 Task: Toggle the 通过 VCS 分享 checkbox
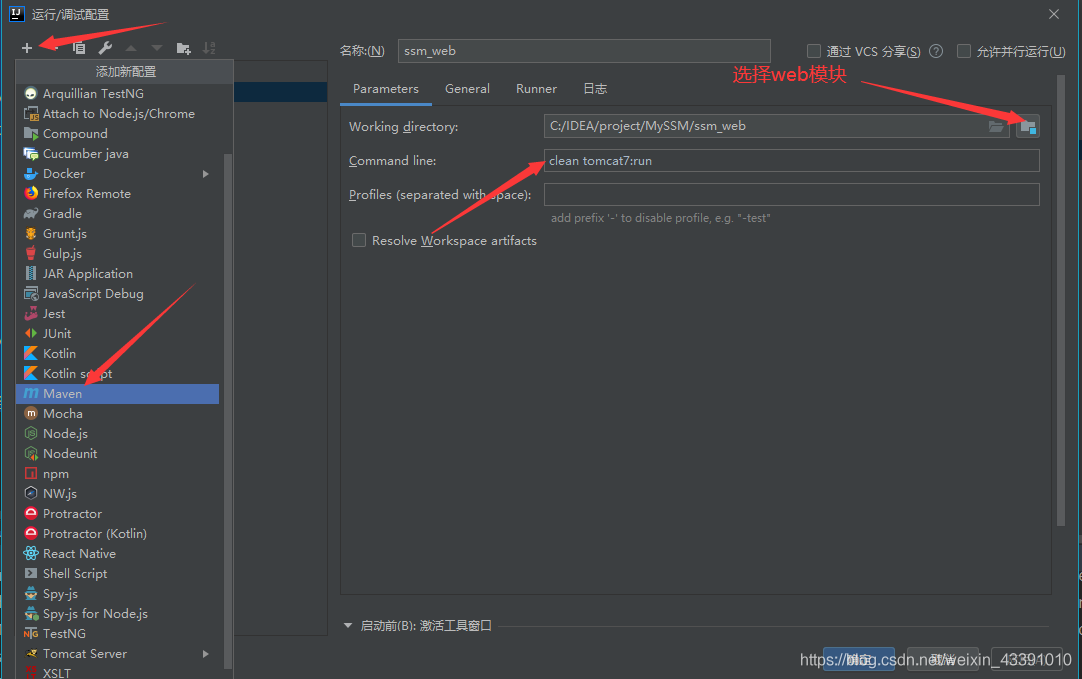pyautogui.click(x=814, y=51)
